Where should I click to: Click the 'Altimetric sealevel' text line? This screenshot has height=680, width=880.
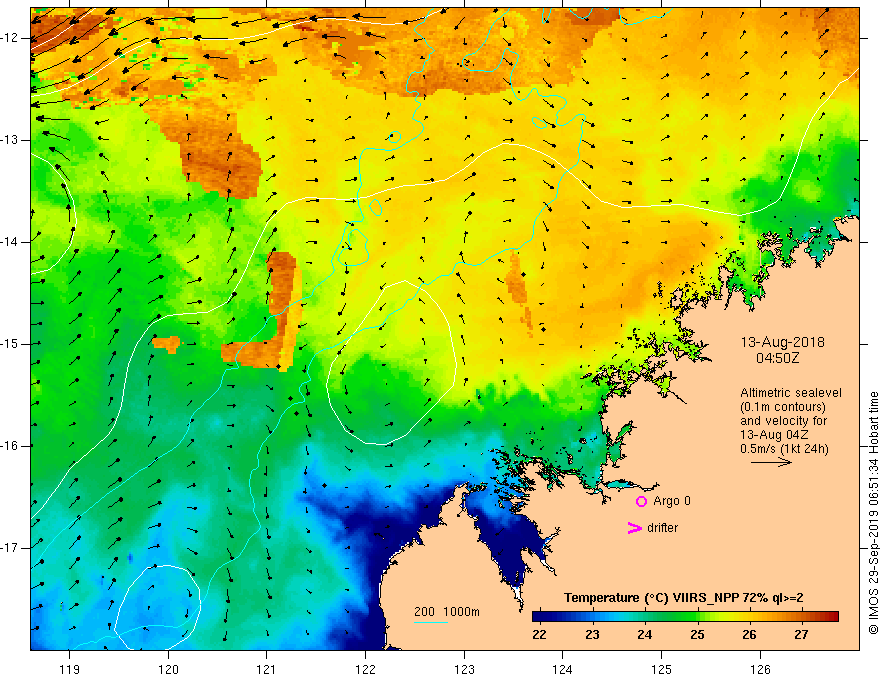click(x=791, y=393)
